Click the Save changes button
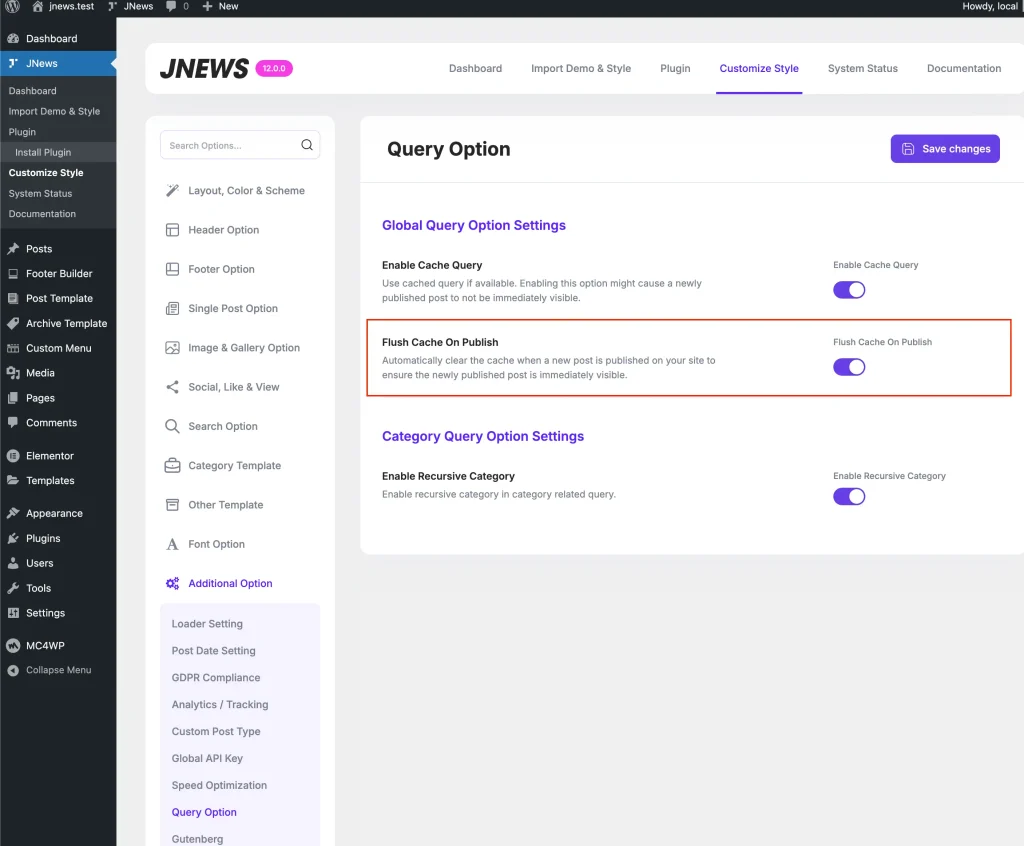This screenshot has width=1024, height=846. (945, 149)
